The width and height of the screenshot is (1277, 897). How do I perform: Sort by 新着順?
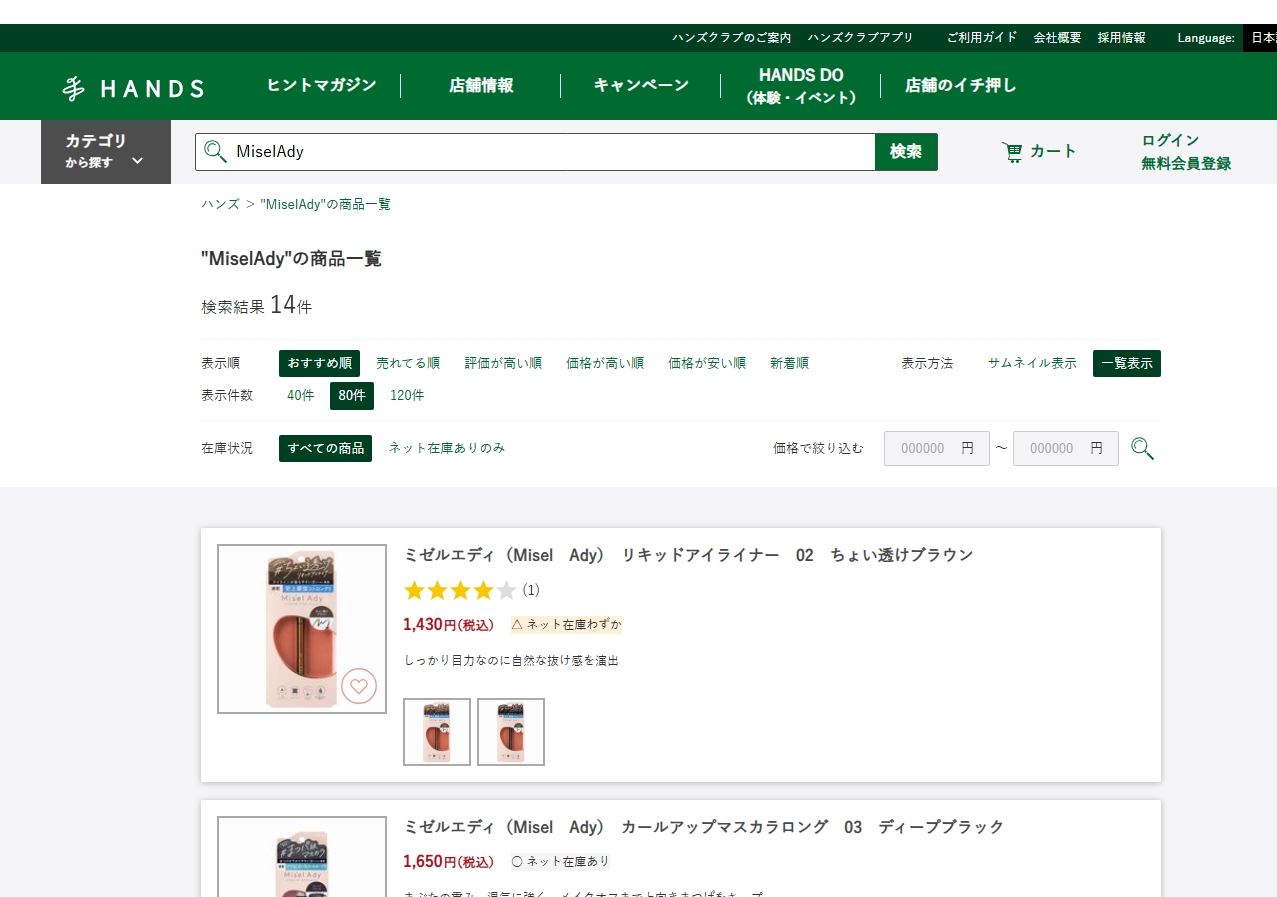click(x=789, y=363)
